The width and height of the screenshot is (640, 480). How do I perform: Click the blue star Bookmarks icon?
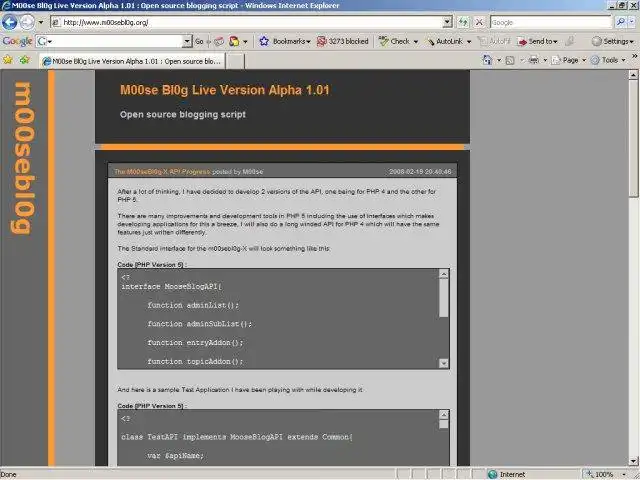coord(264,41)
